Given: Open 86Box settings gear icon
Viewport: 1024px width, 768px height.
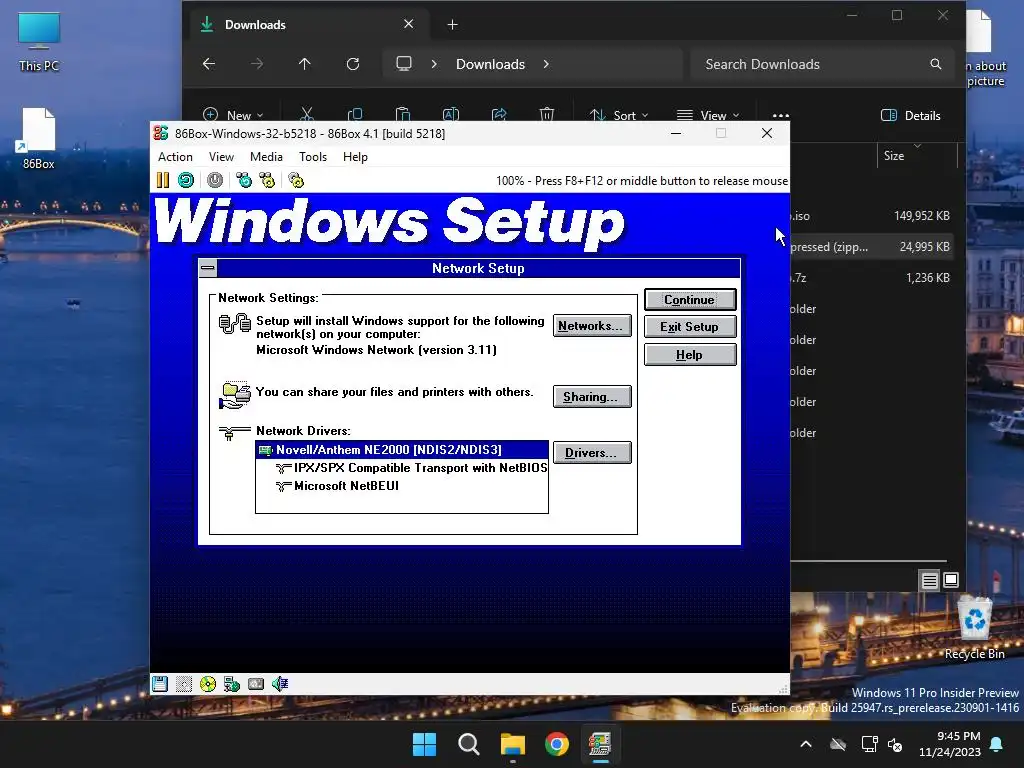Looking at the screenshot, I should [296, 180].
